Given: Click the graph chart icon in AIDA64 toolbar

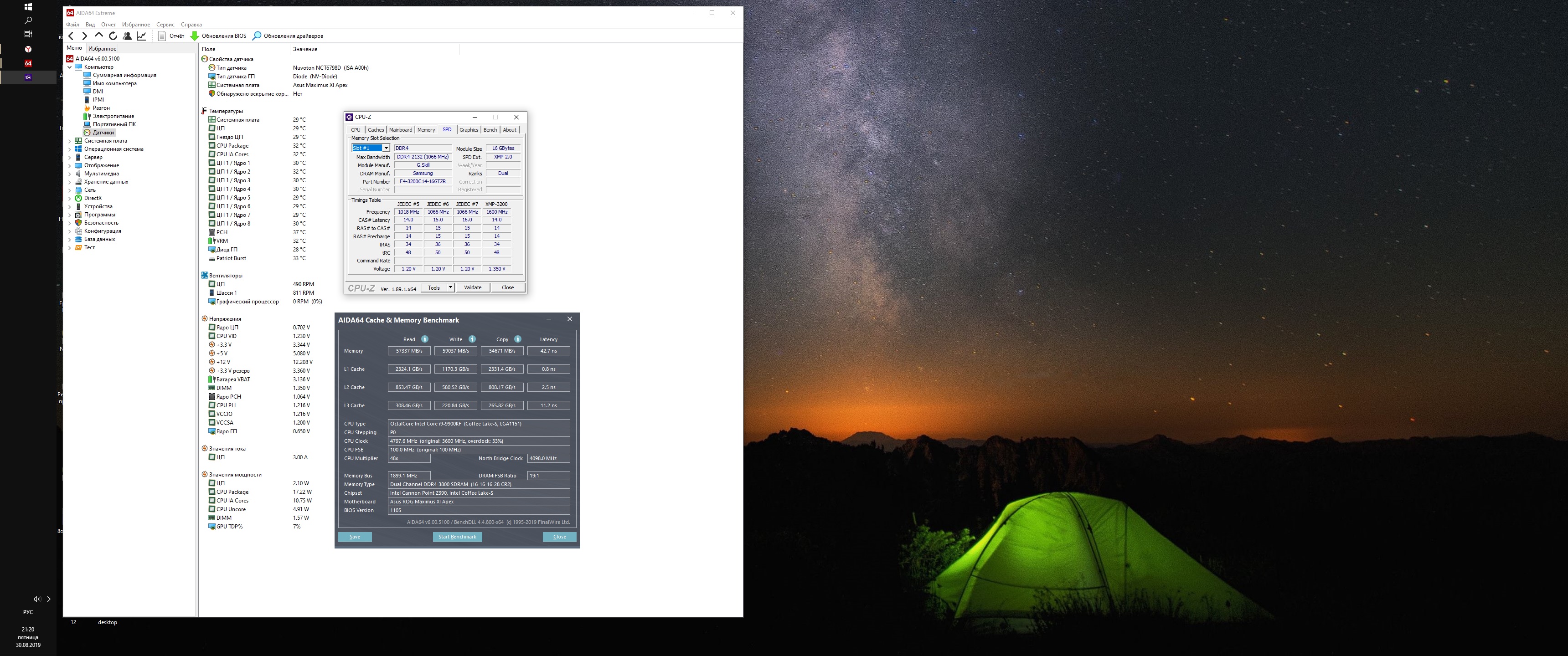Looking at the screenshot, I should pos(141,36).
